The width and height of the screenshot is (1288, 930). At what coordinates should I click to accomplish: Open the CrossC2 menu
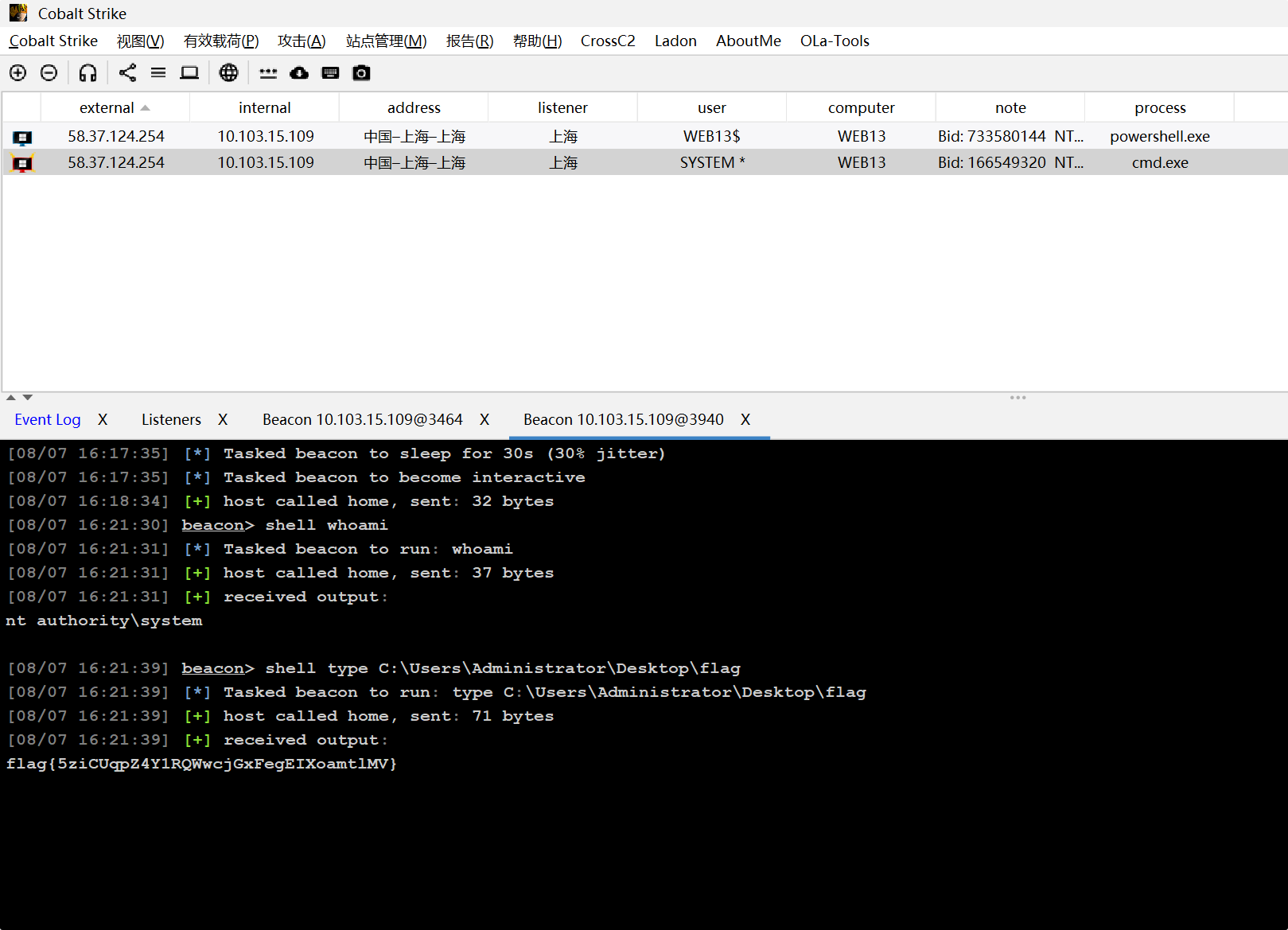[x=608, y=41]
